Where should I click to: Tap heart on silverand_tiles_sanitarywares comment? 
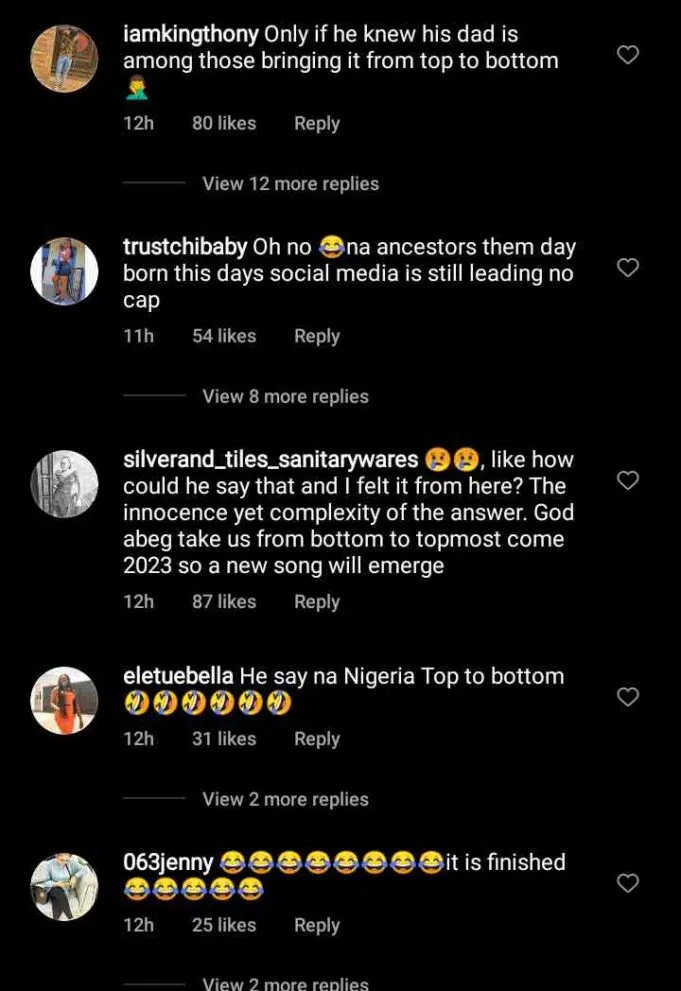(x=627, y=481)
